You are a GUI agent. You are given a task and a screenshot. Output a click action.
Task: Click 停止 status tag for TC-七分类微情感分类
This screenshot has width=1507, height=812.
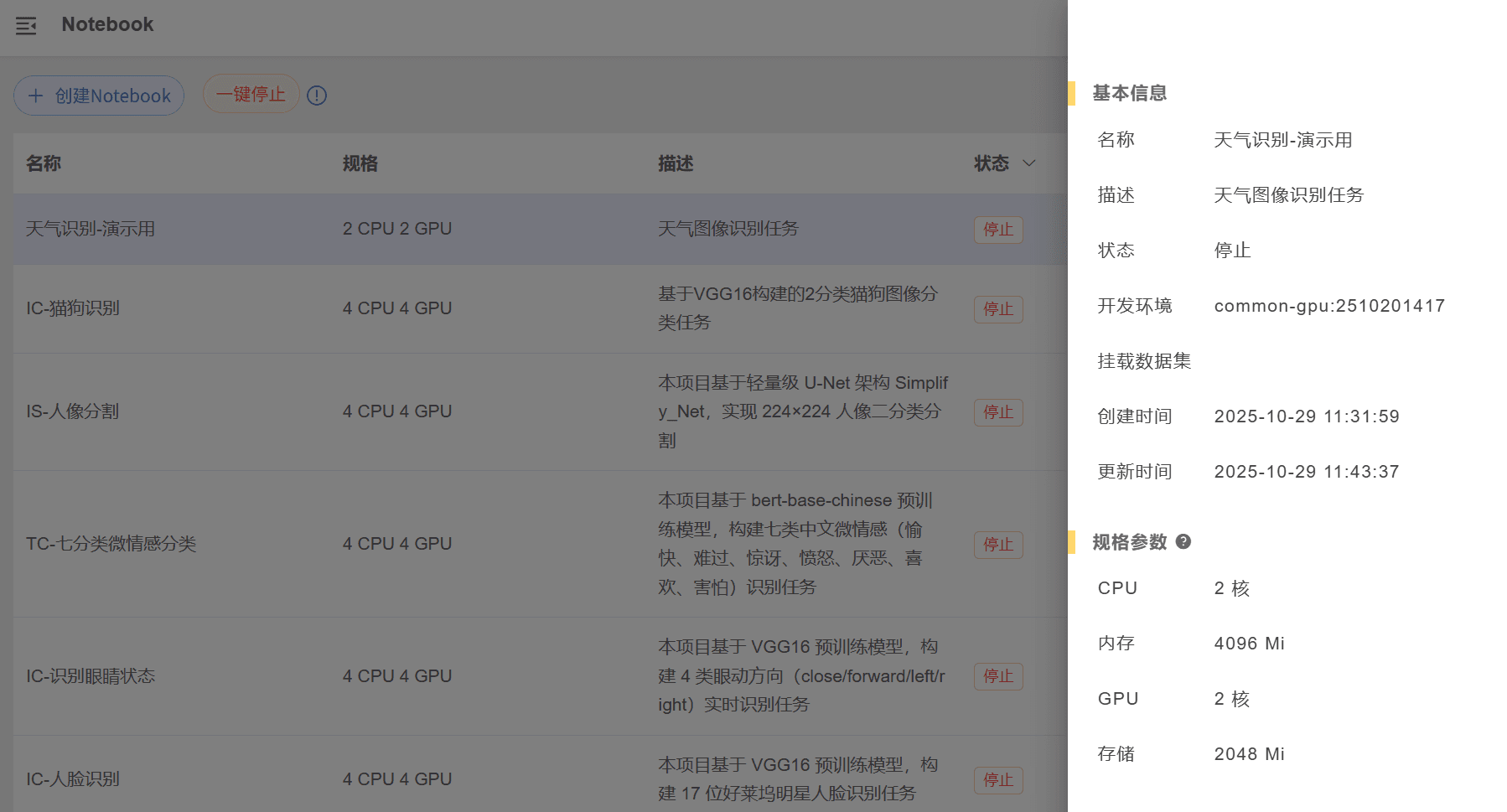click(997, 545)
